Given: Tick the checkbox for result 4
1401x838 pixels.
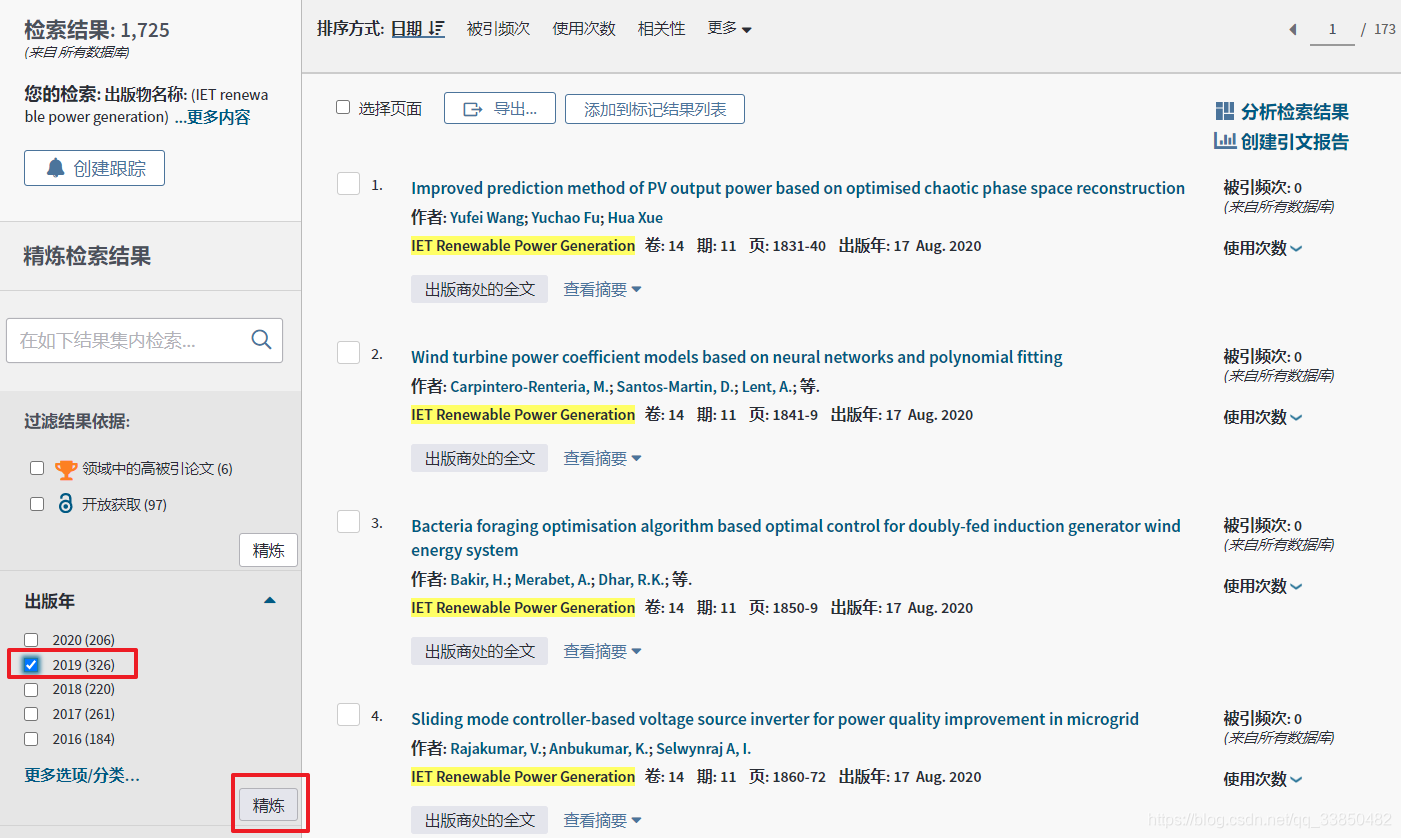Looking at the screenshot, I should click(x=348, y=714).
